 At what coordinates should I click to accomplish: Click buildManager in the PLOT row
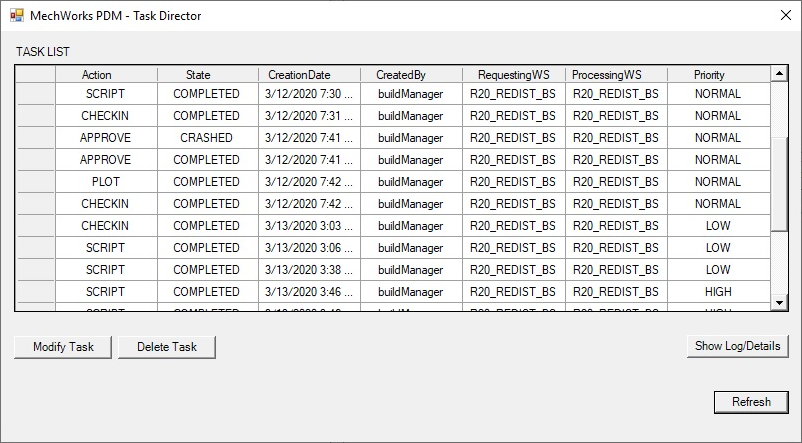click(x=411, y=182)
